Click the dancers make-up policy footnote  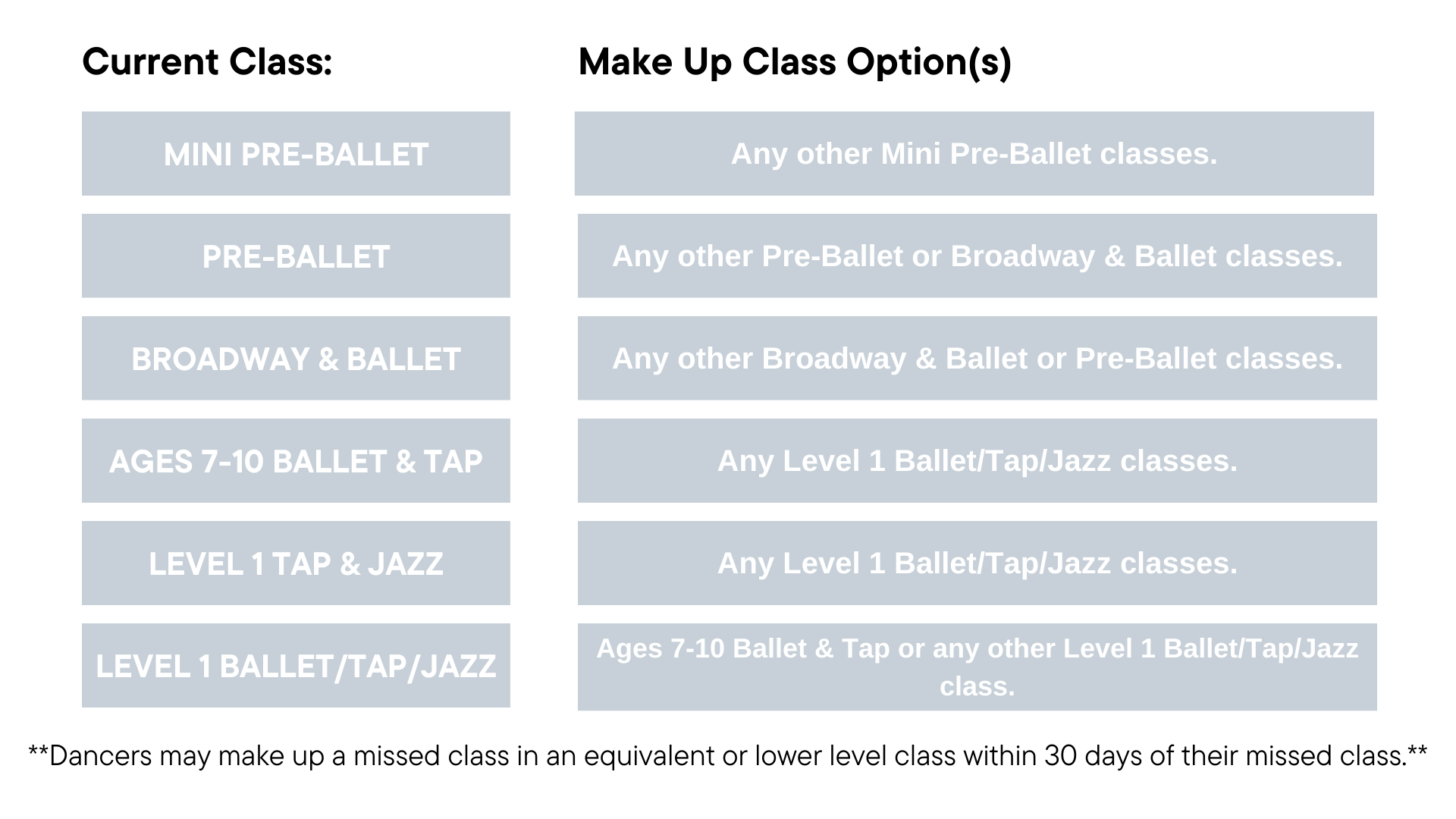point(728,756)
